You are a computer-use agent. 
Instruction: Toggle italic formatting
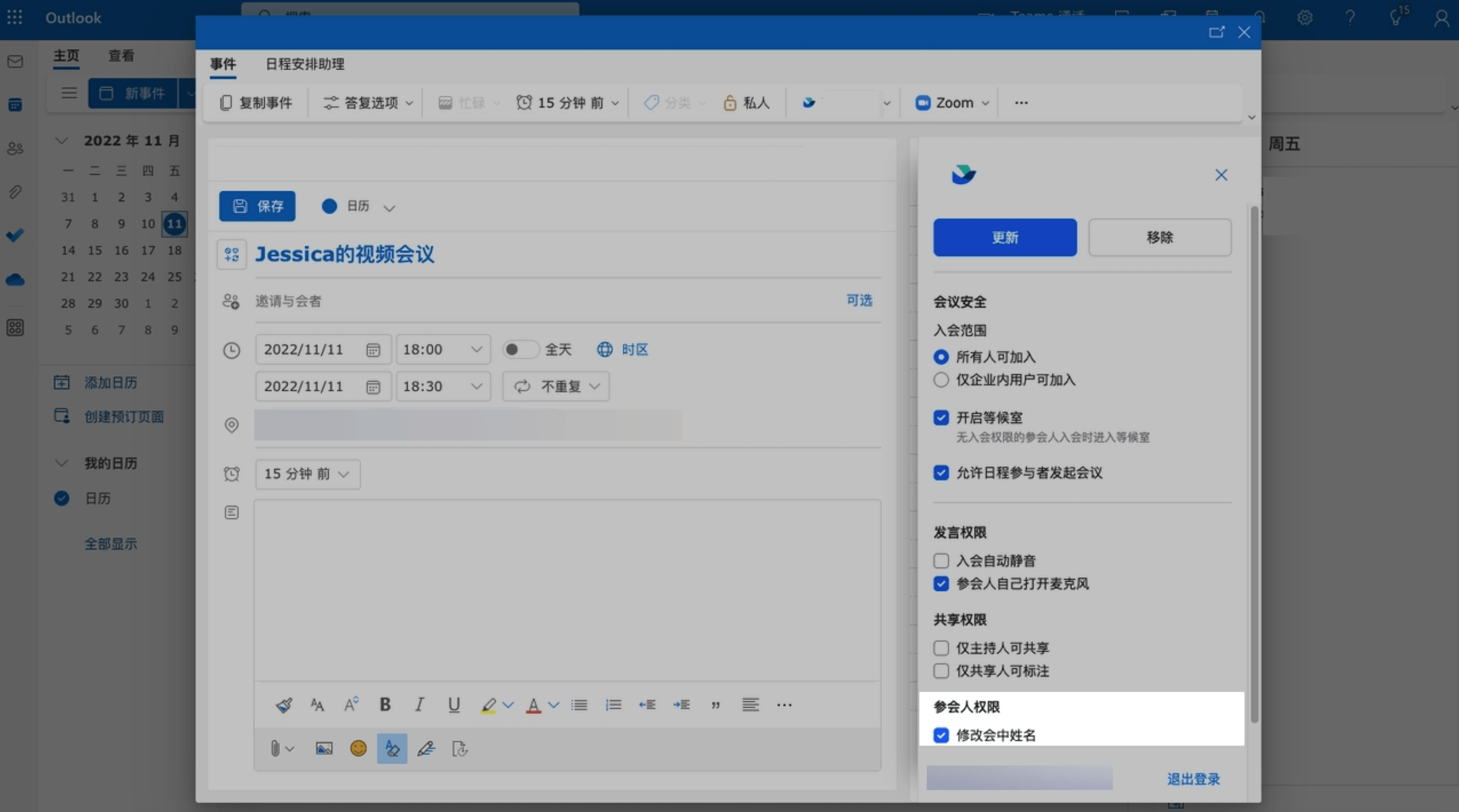click(x=420, y=705)
